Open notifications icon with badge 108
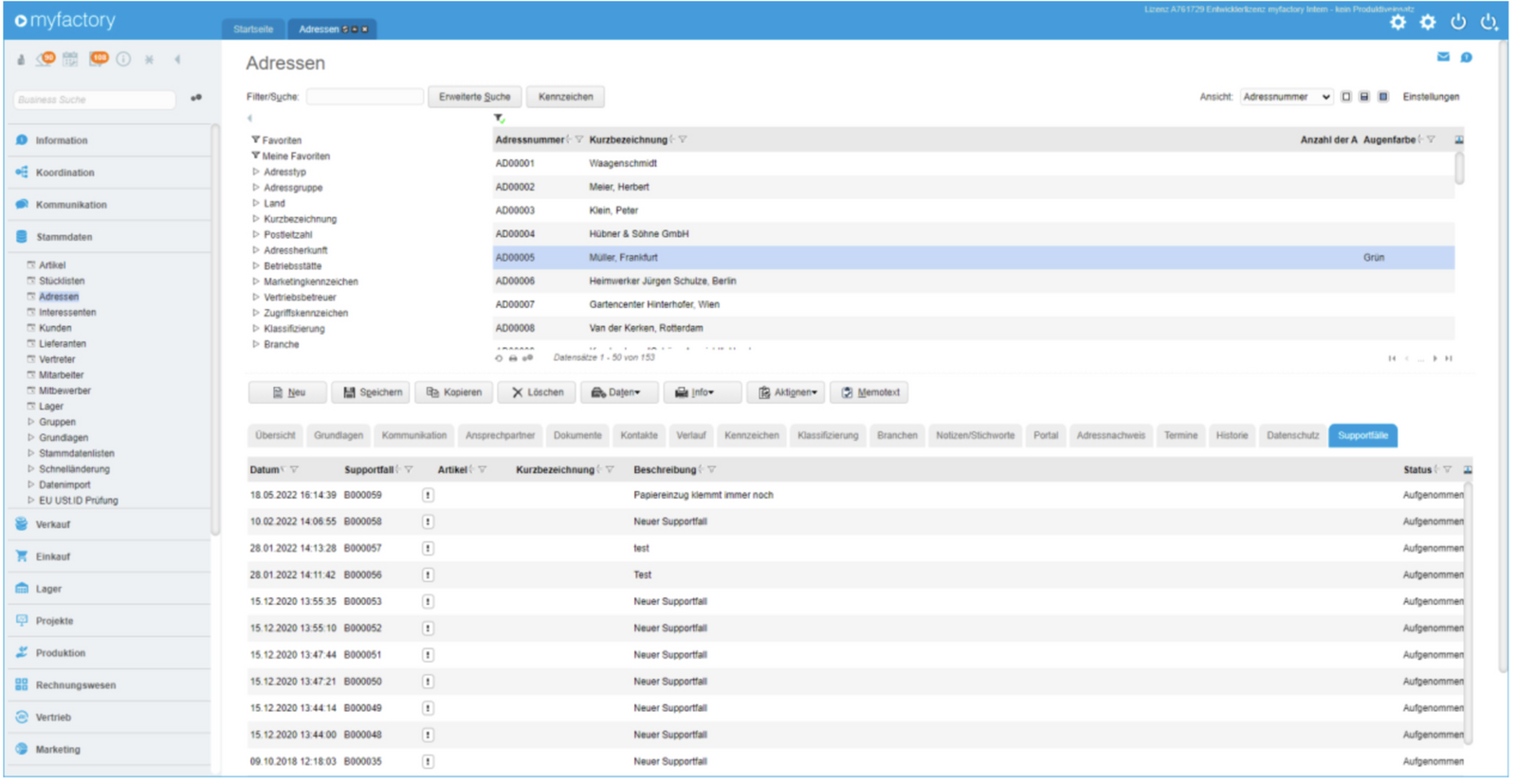The width and height of the screenshot is (1517, 784). tap(98, 59)
